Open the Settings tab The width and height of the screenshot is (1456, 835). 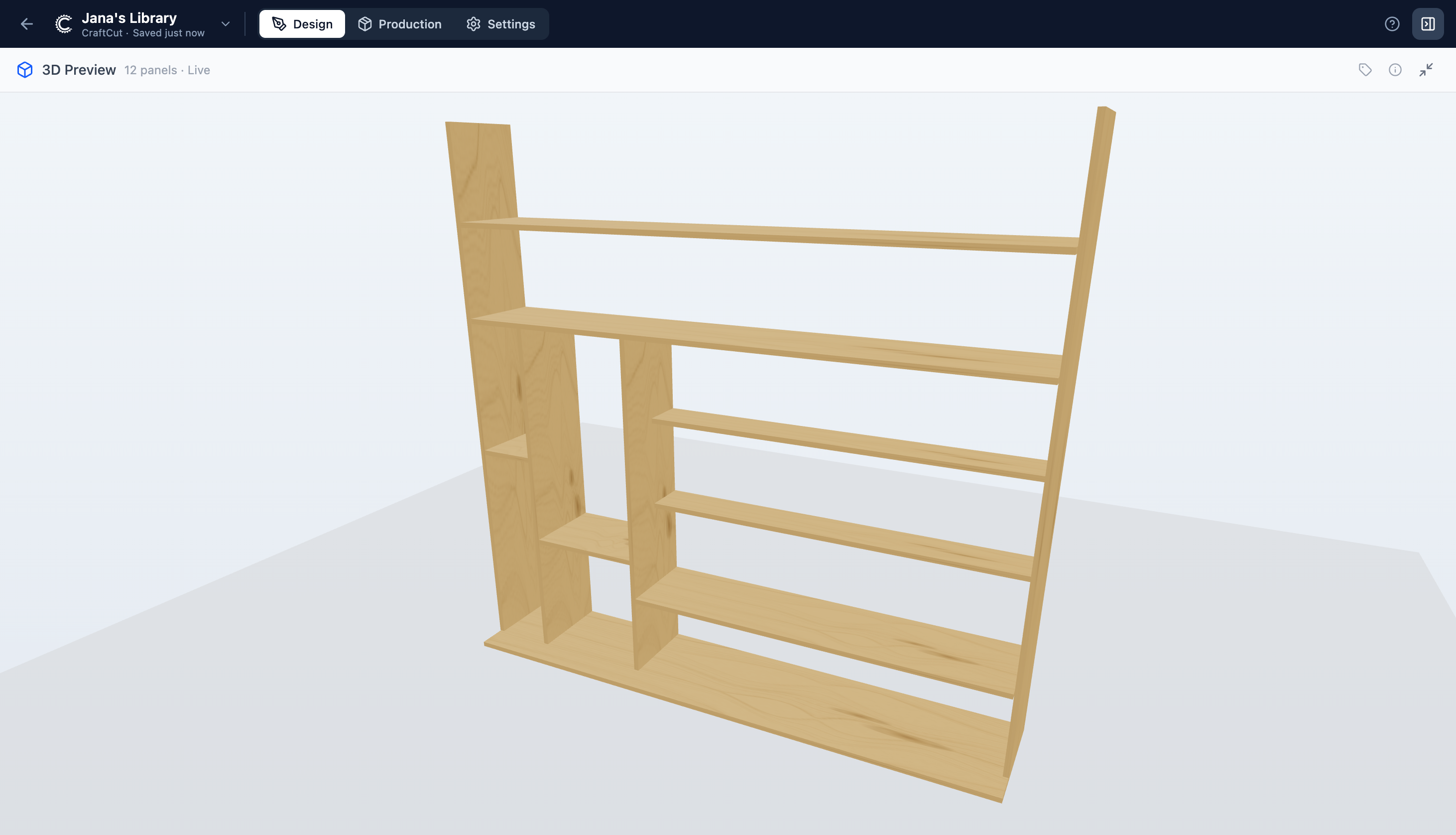(x=510, y=23)
